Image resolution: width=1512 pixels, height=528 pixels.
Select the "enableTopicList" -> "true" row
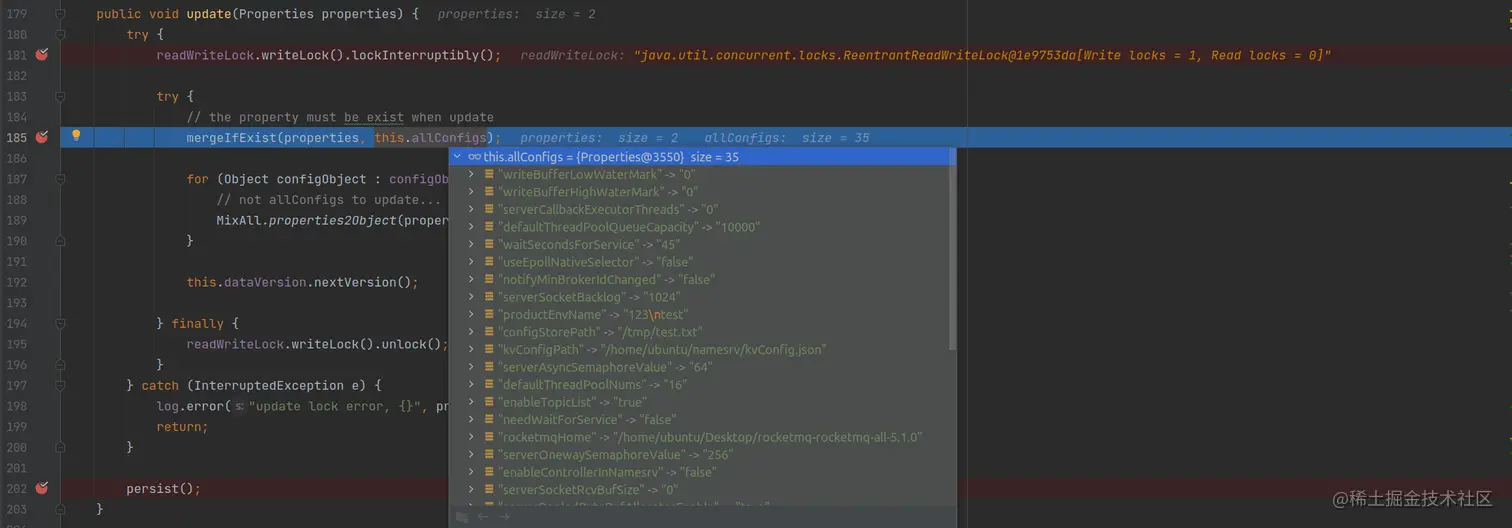click(x=575, y=402)
